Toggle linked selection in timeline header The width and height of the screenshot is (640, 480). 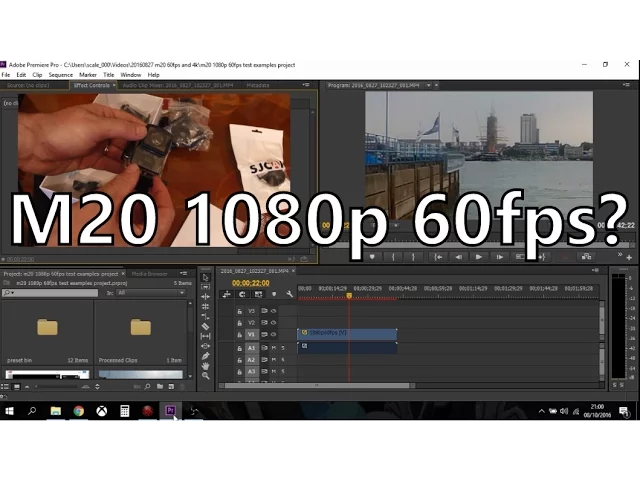pyautogui.click(x=258, y=294)
